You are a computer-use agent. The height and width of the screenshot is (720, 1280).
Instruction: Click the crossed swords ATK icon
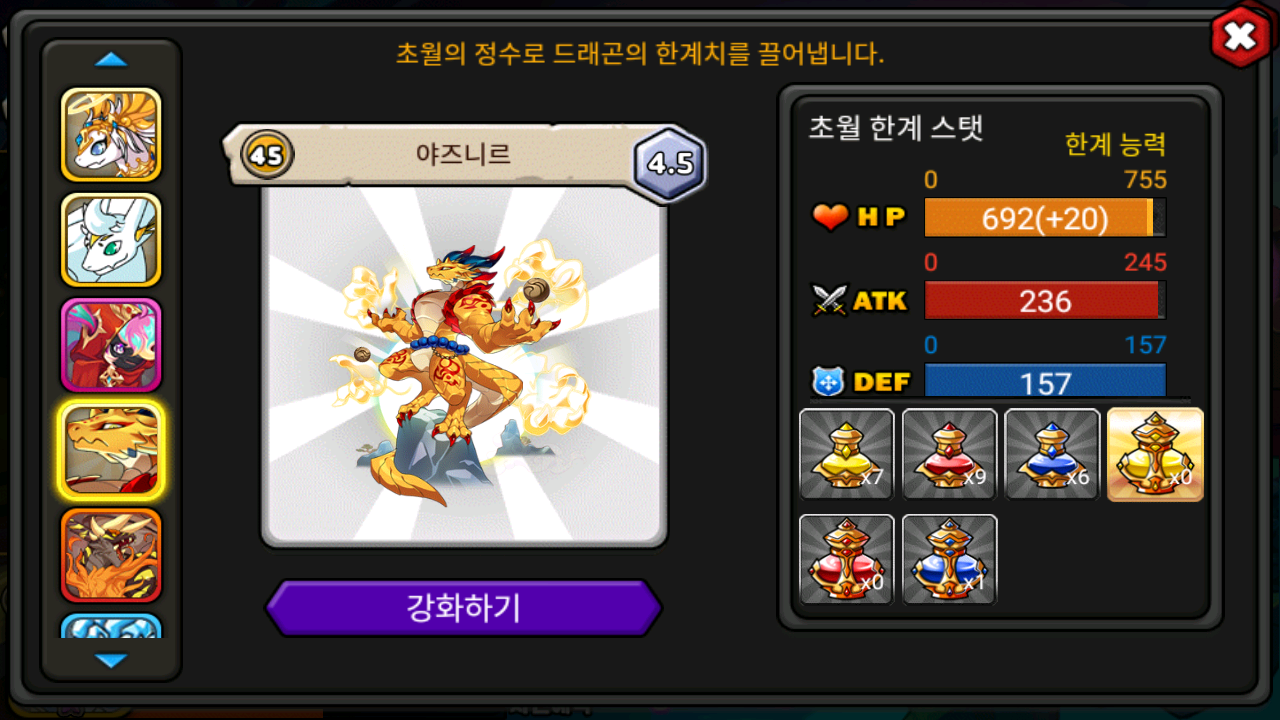pos(830,300)
